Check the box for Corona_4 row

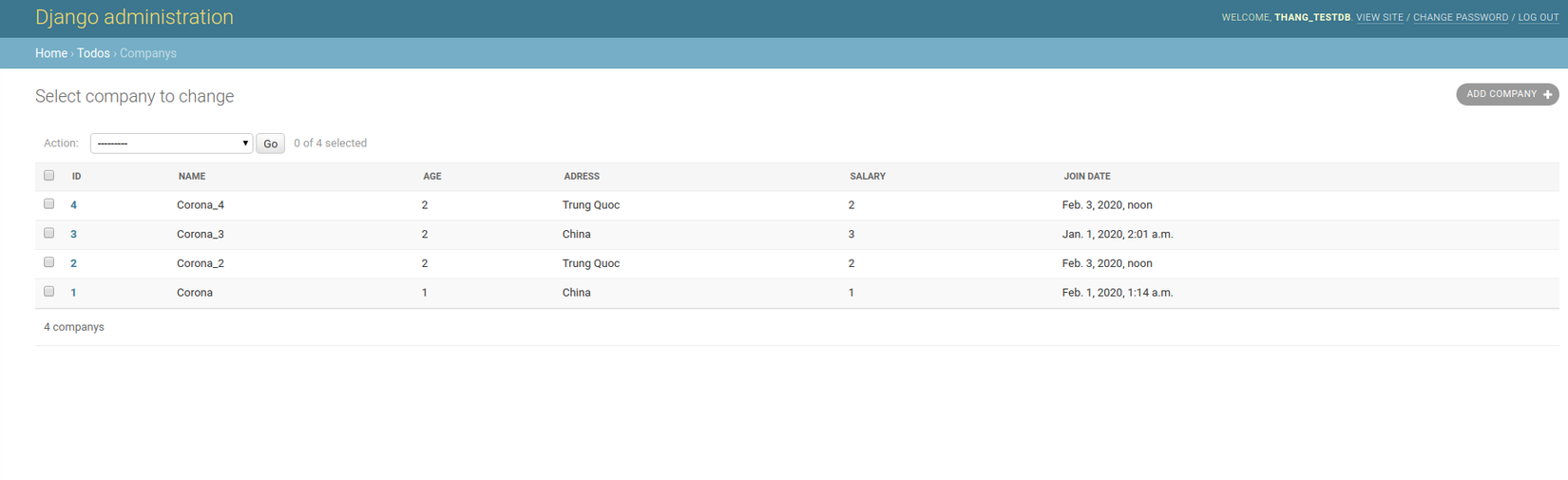49,203
